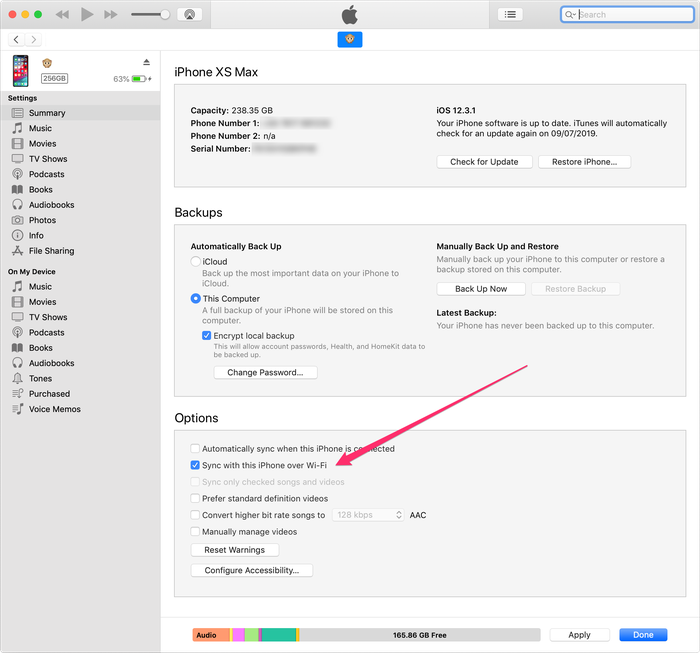Click Audiobooks headphone icon under Settings
This screenshot has height=653, width=700.
tap(17, 205)
